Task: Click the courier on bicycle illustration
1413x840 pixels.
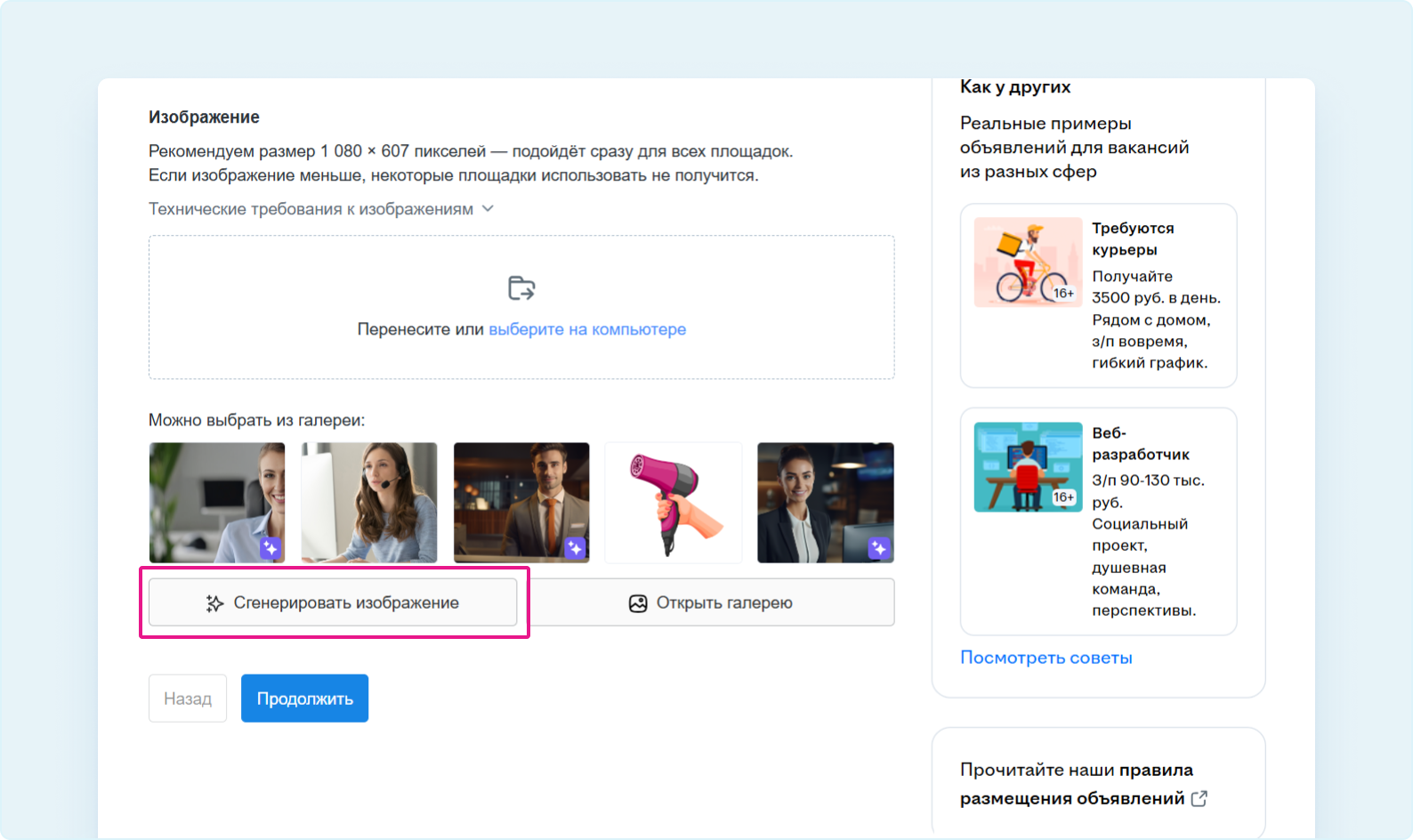Action: [1029, 262]
